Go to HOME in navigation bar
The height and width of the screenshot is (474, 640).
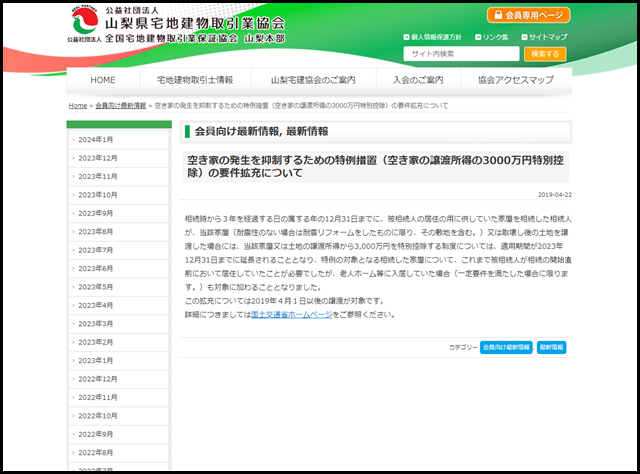103,80
